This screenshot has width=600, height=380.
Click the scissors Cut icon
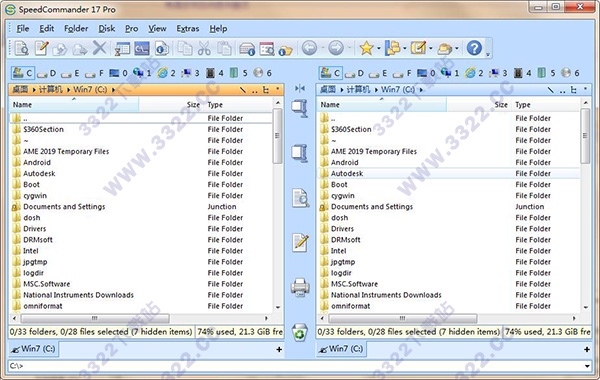tap(204, 49)
